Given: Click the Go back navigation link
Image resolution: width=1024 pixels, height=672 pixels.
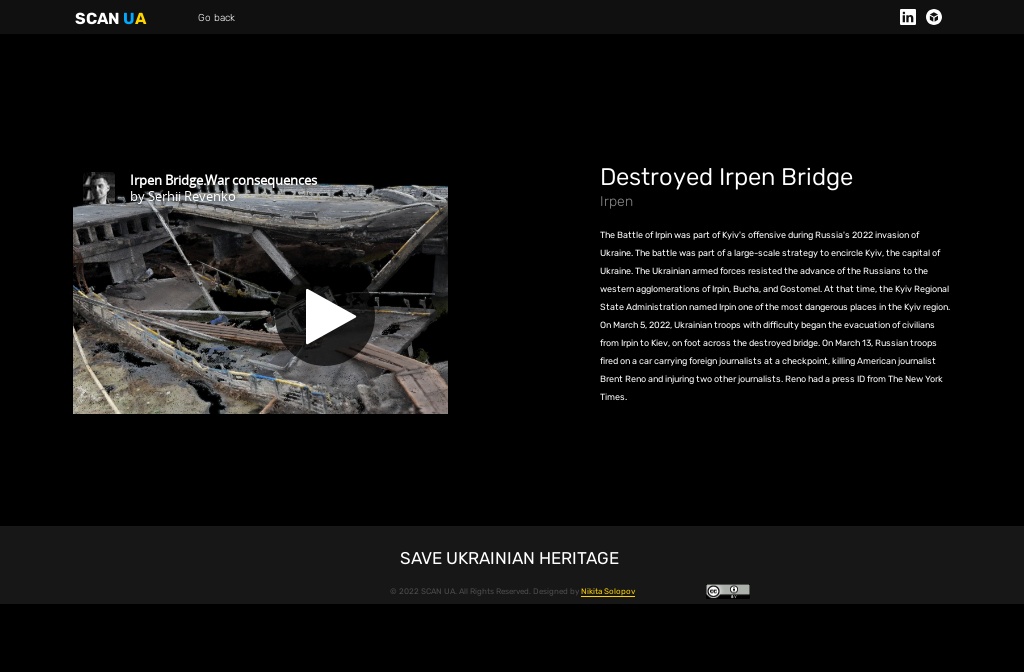Looking at the screenshot, I should pyautogui.click(x=216, y=17).
